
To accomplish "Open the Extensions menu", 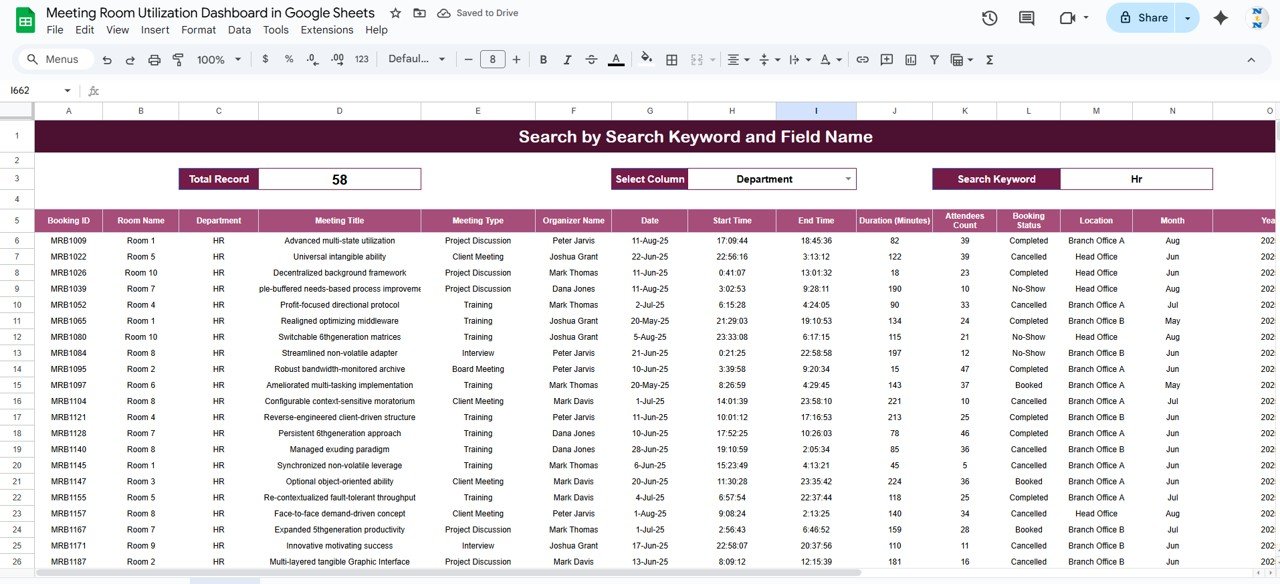I will [x=326, y=30].
